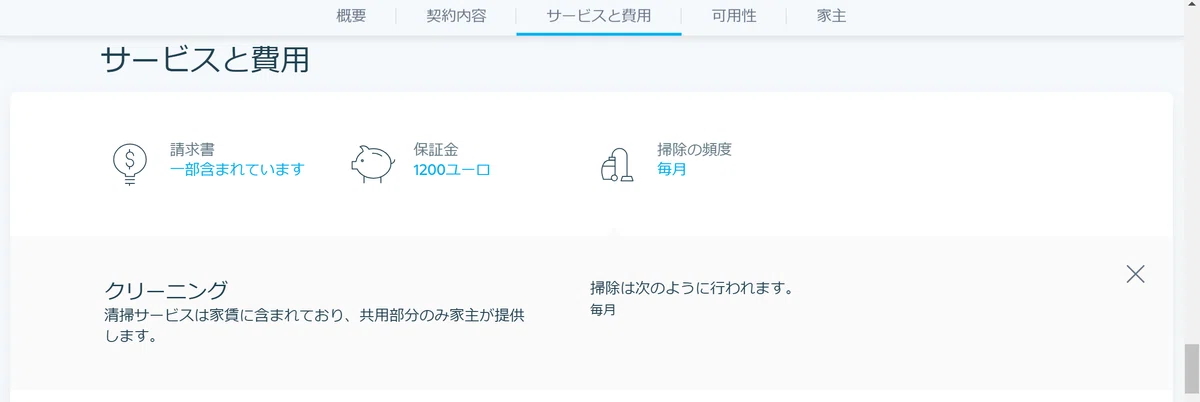The height and width of the screenshot is (402, 1200).
Task: Click the cleaning service description paragraph
Action: [315, 326]
